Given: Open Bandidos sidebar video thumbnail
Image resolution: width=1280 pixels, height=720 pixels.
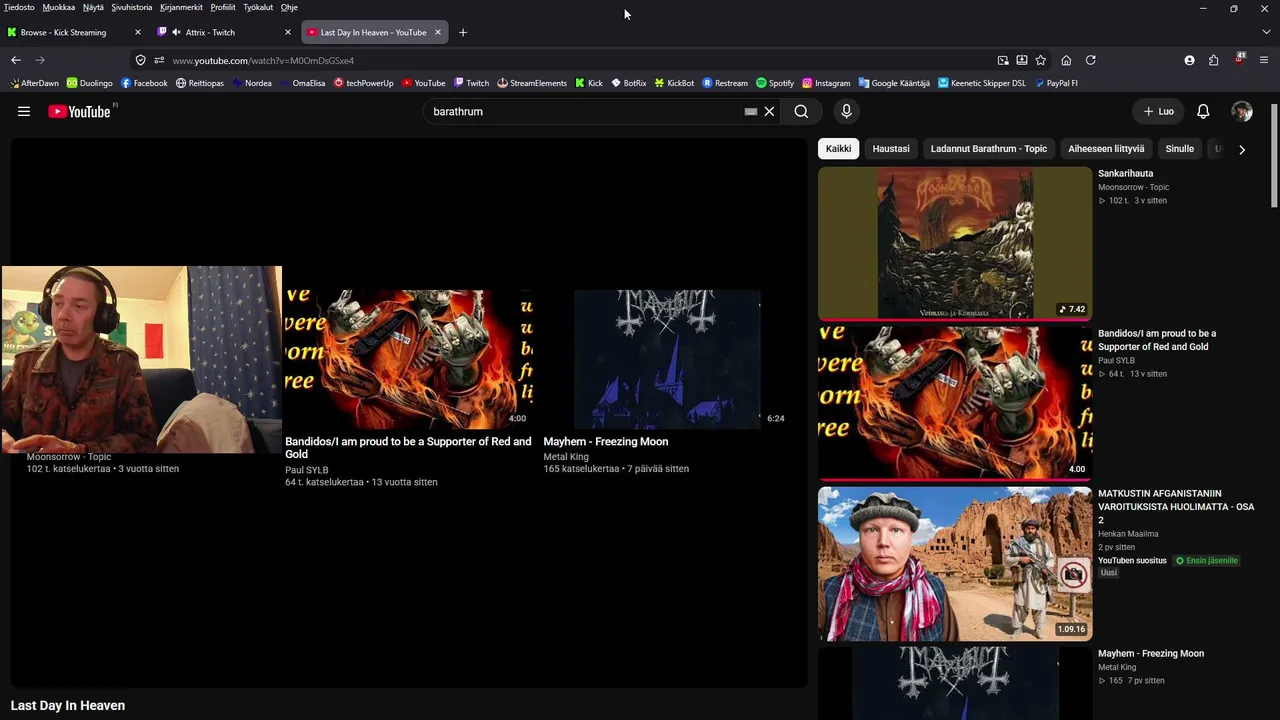Looking at the screenshot, I should pyautogui.click(x=955, y=403).
